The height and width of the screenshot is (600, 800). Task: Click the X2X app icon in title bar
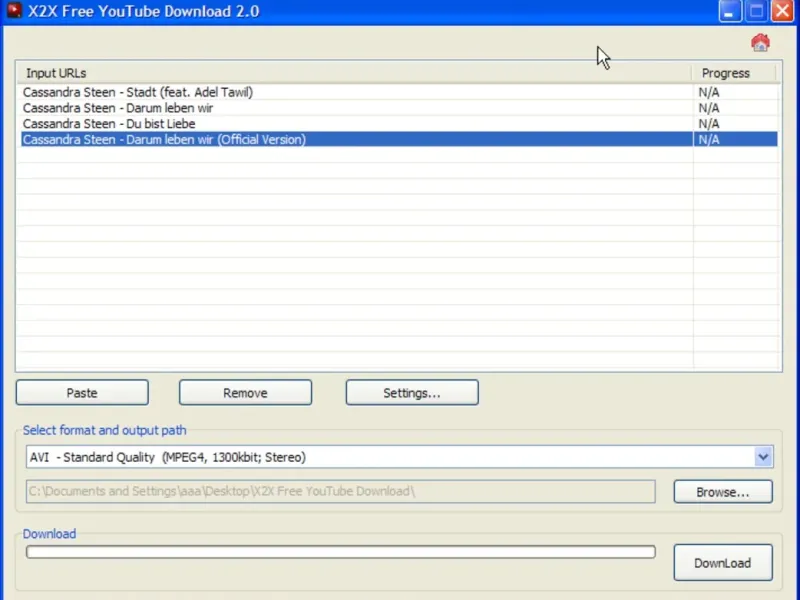coord(14,10)
